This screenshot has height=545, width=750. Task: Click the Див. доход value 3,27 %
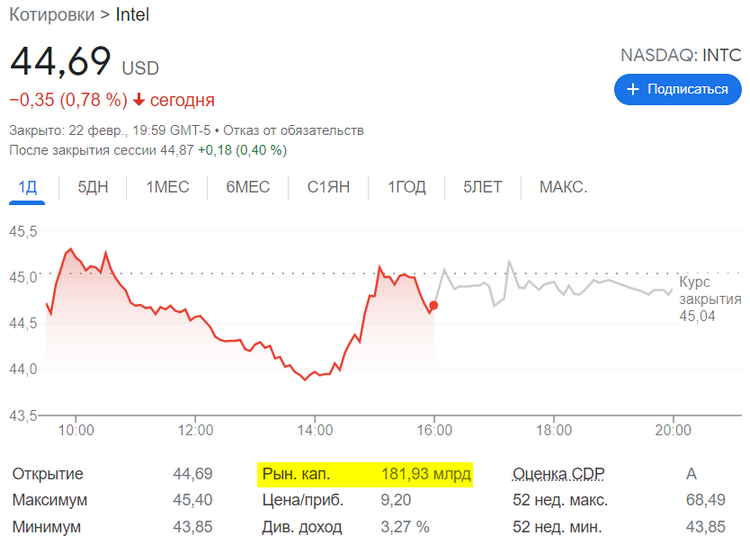point(405,527)
